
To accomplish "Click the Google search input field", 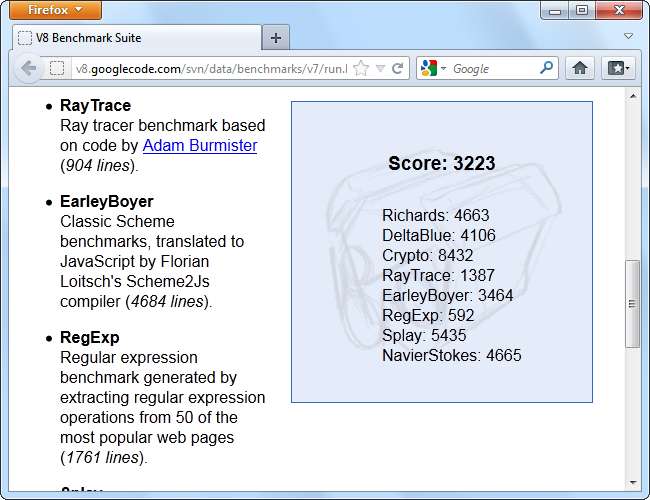I will click(x=492, y=69).
